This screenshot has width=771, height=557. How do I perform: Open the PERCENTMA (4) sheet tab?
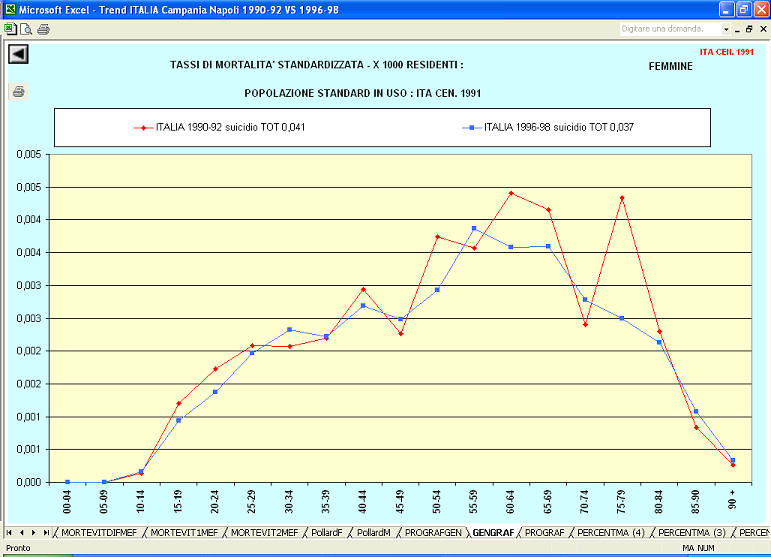611,532
